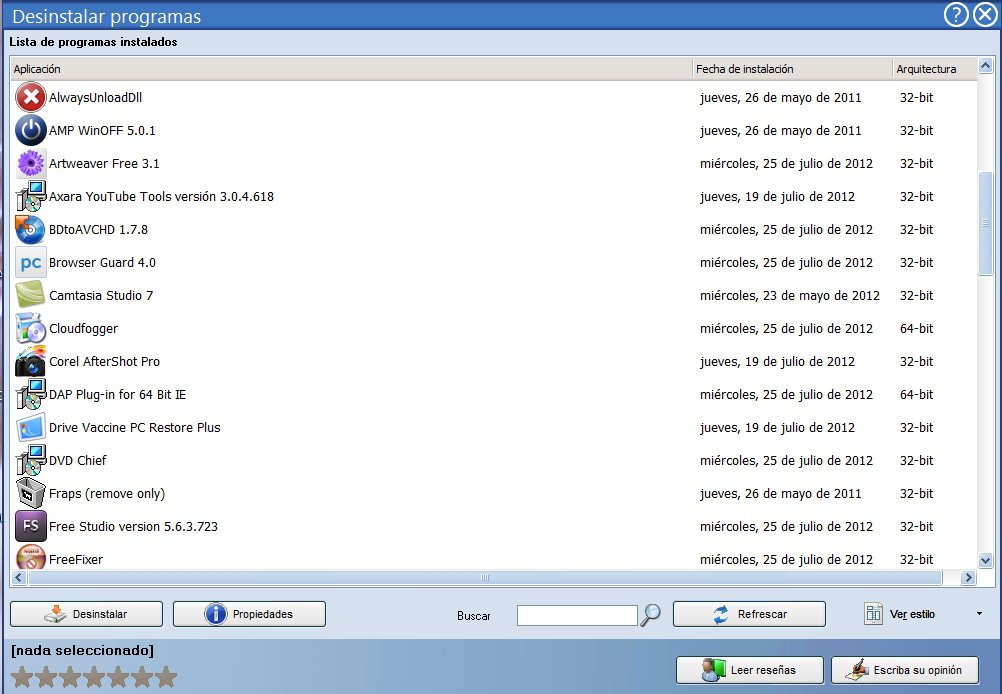Screen dimensions: 1002x694
Task: Click Refrescar to reload the list
Action: (749, 614)
